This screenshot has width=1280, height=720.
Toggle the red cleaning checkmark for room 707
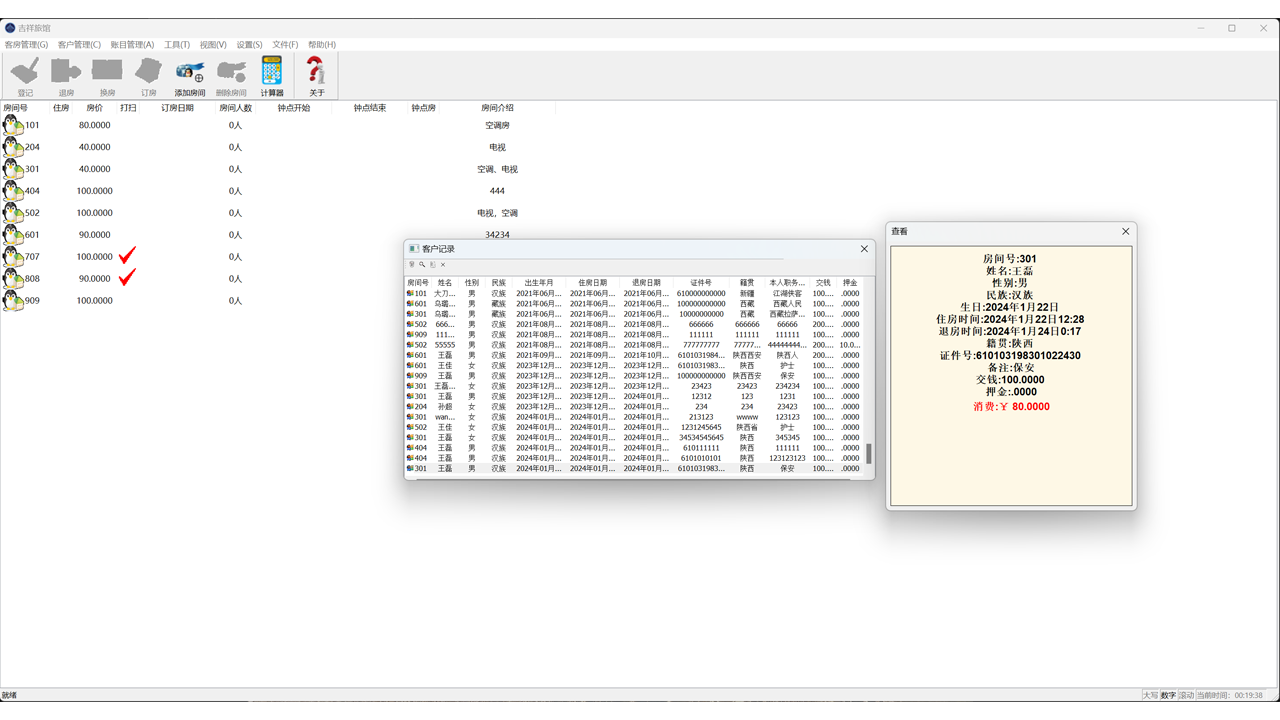coord(127,256)
